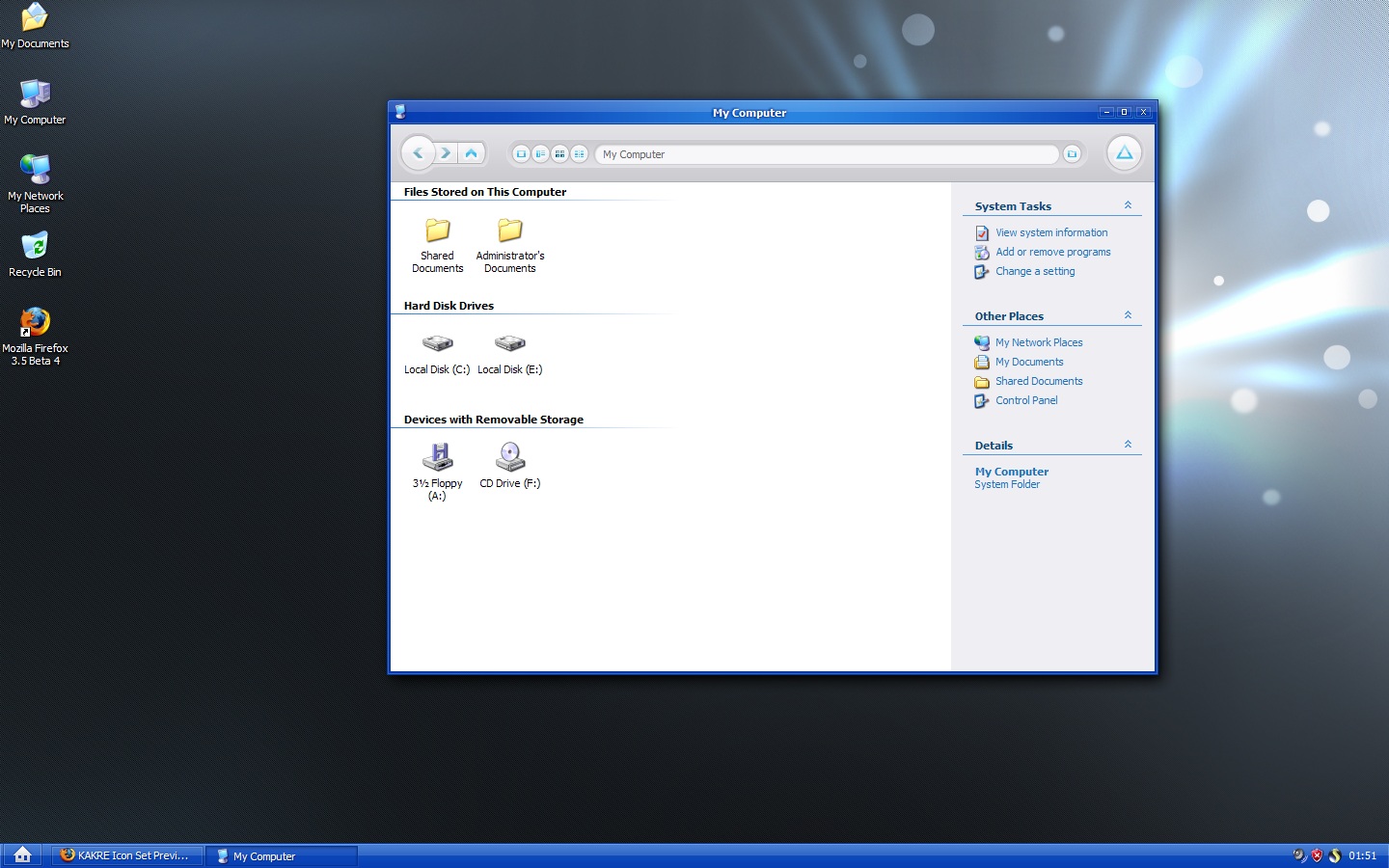Select the CD Drive (F:) icon
This screenshot has width=1389, height=868.
[510, 457]
